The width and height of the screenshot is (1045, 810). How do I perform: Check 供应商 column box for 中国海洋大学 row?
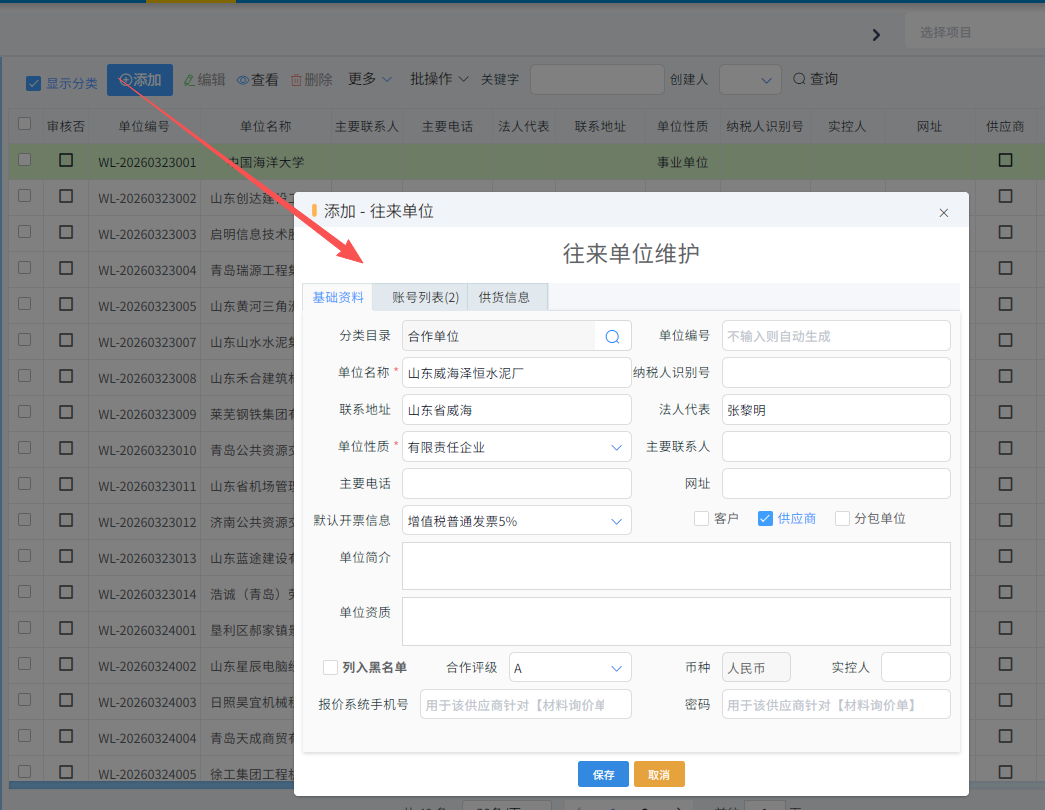pyautogui.click(x=1006, y=160)
